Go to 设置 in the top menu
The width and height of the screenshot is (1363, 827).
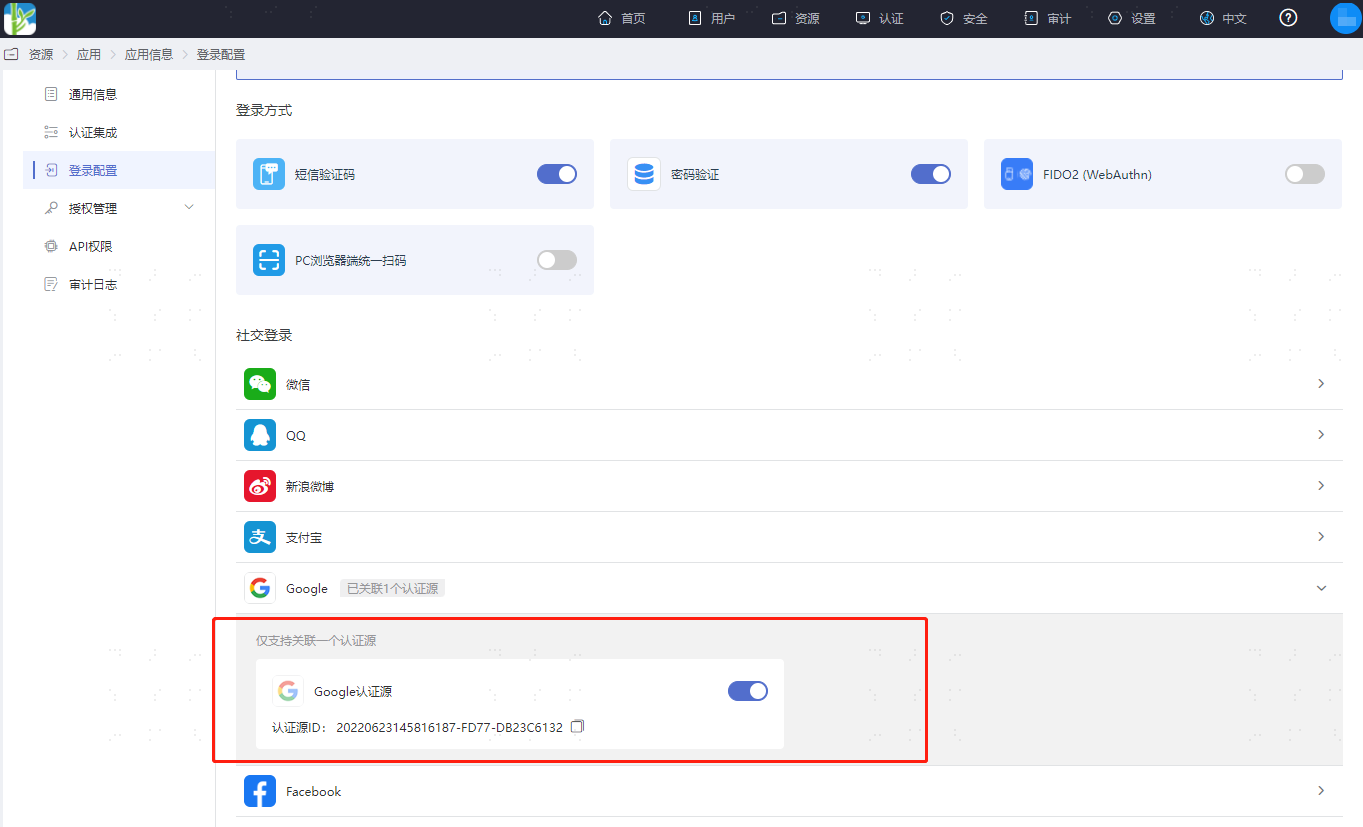pos(1132,18)
